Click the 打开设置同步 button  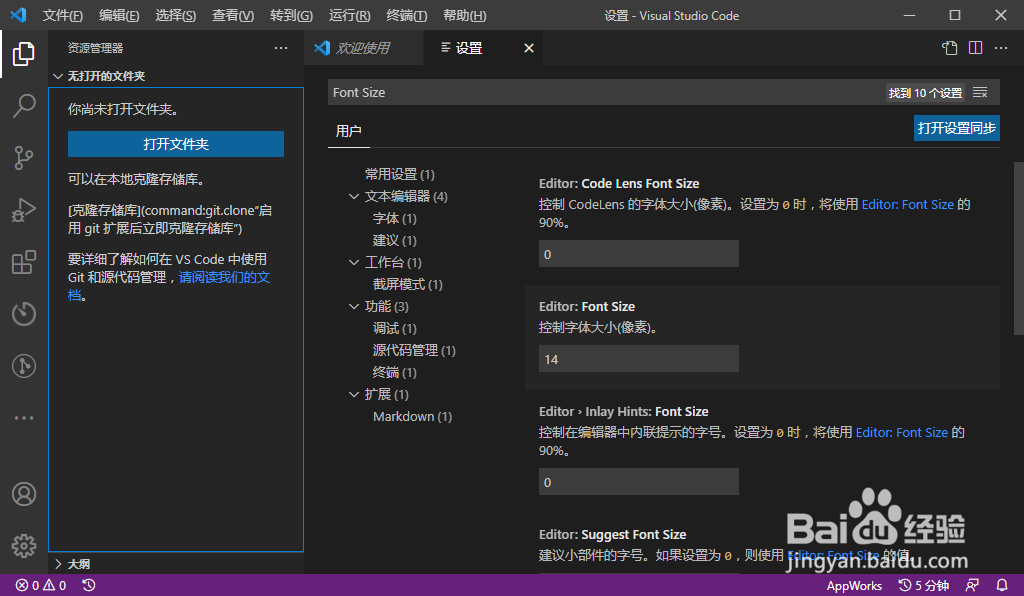pos(957,128)
